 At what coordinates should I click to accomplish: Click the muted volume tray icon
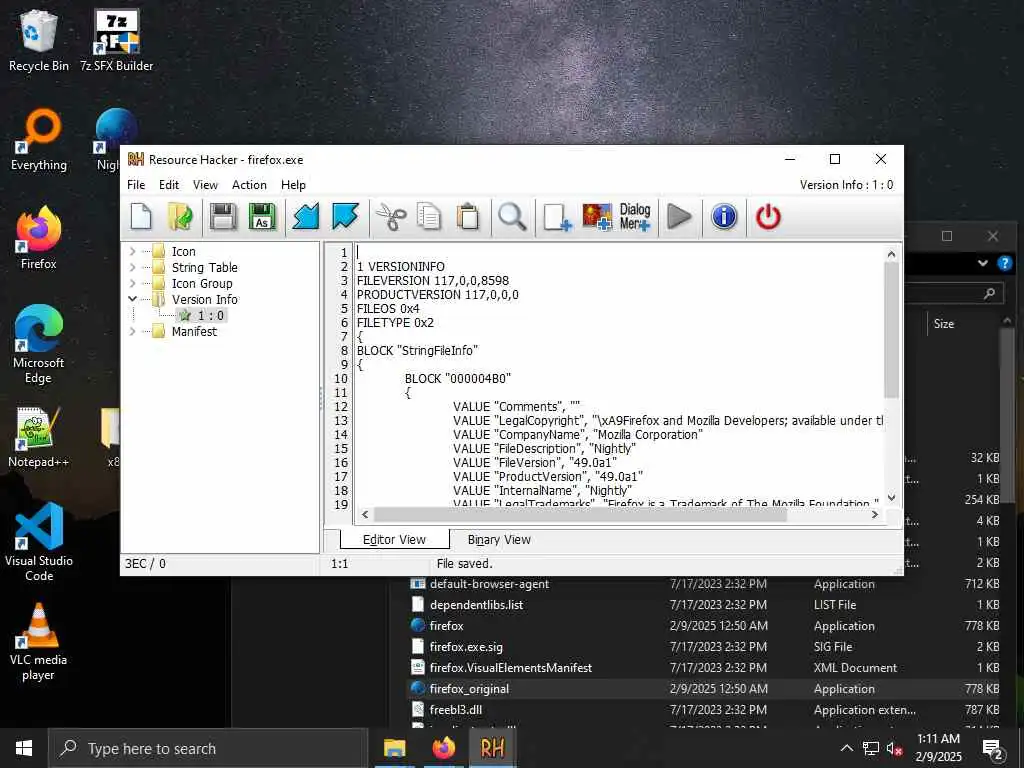point(894,748)
